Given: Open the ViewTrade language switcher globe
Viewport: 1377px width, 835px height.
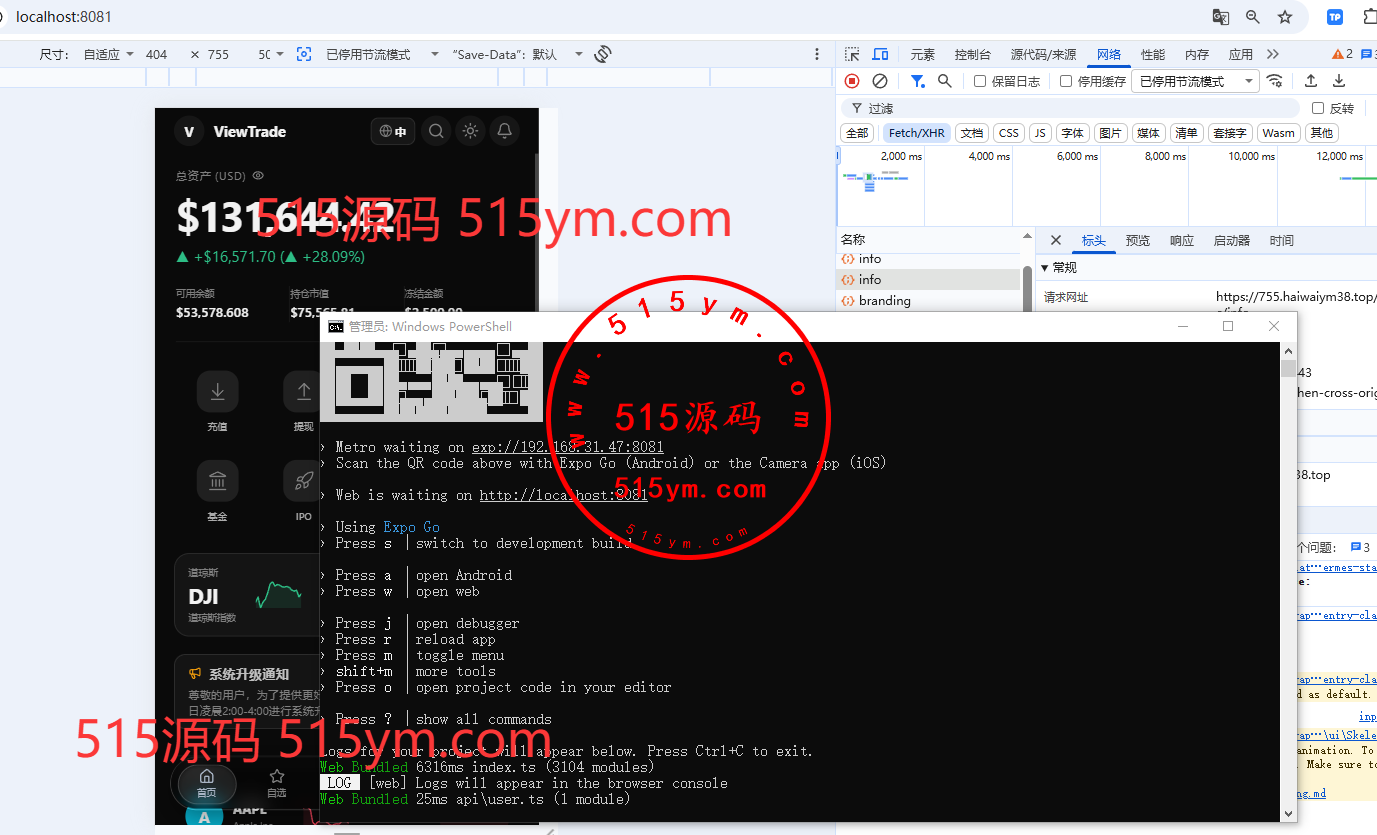Looking at the screenshot, I should coord(394,131).
